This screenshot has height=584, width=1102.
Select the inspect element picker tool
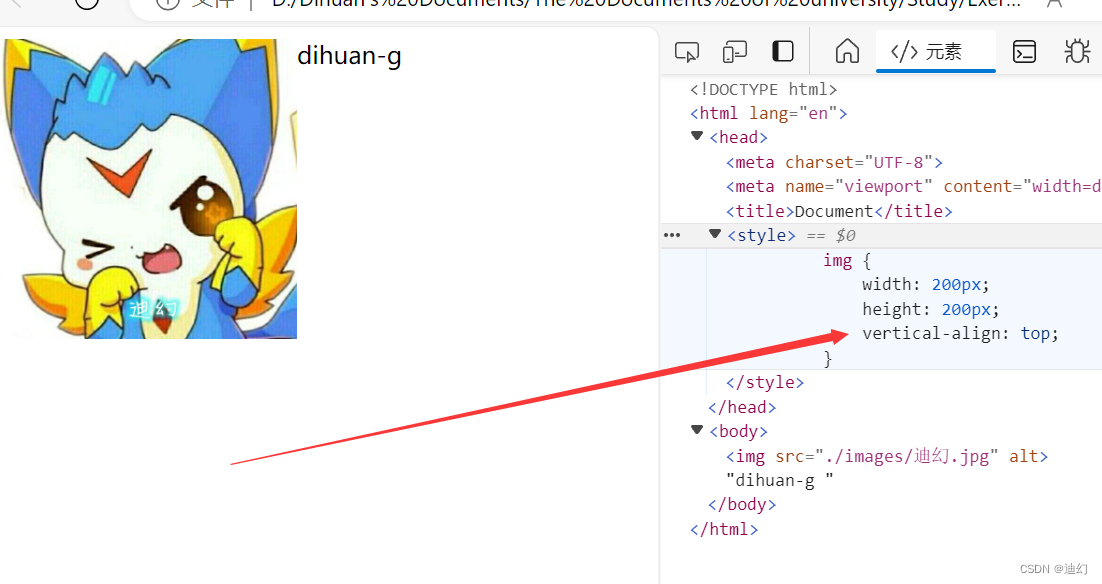(x=686, y=51)
